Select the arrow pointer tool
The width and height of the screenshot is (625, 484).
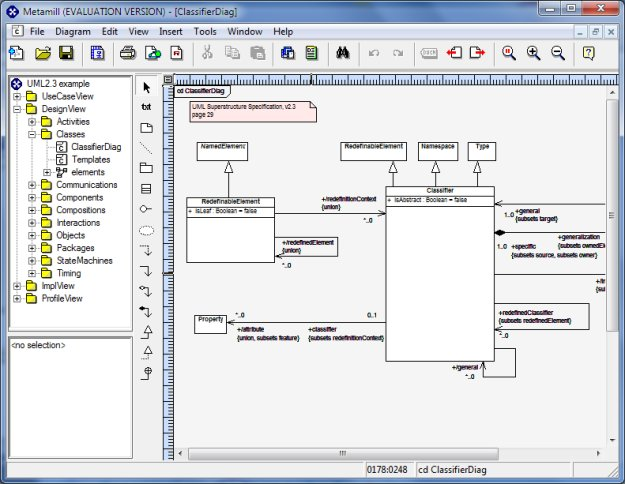147,87
